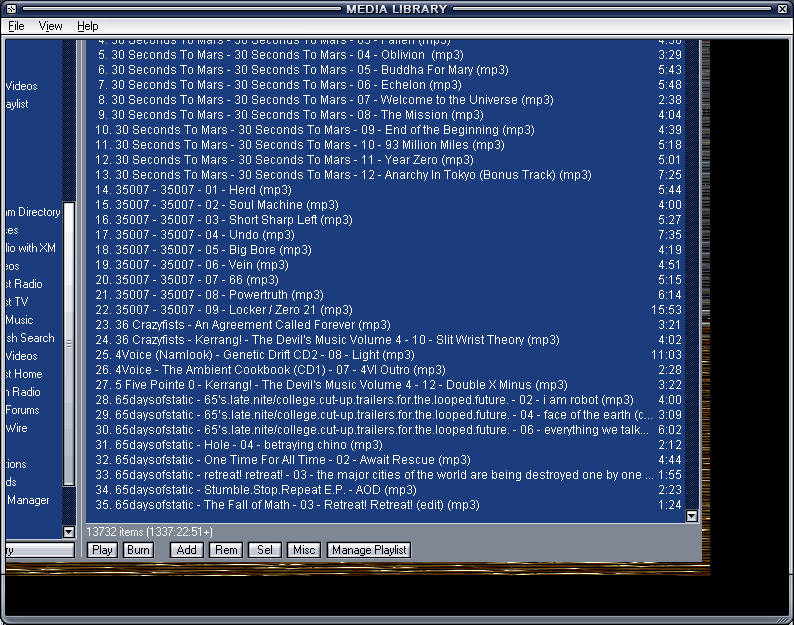Open the Help menu
The height and width of the screenshot is (625, 794).
click(x=88, y=26)
